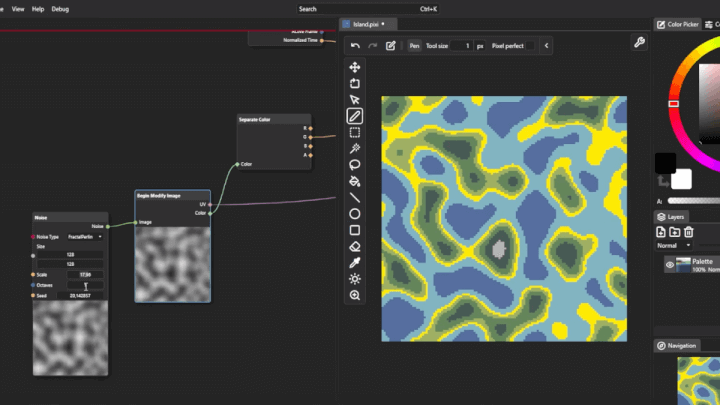Click the Redo arrow

[372, 45]
